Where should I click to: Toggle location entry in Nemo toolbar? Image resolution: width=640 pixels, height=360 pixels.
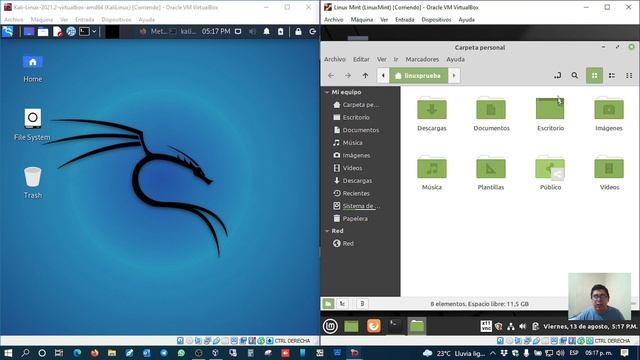coord(558,76)
